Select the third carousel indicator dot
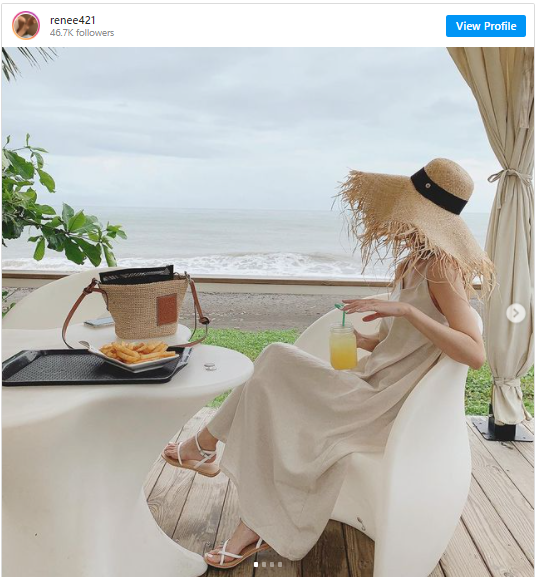The image size is (537, 577). 272,564
